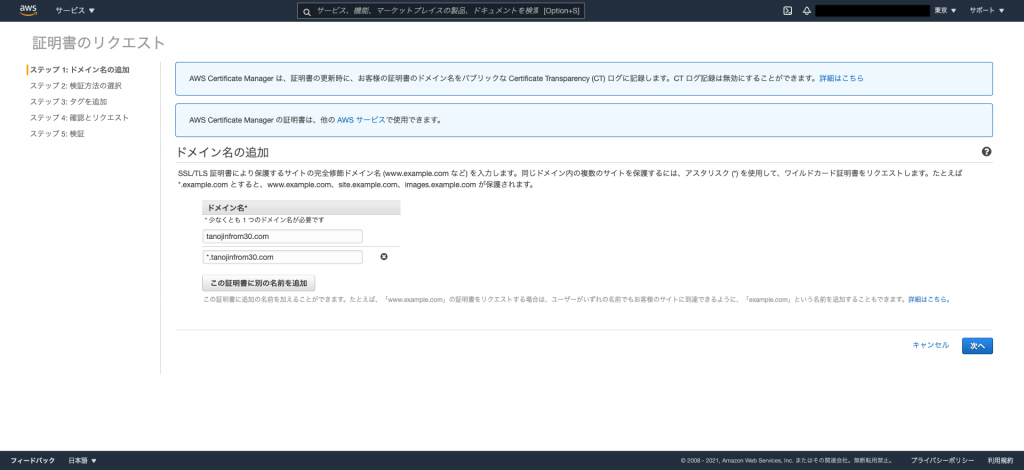Click the ドメイン名の追加 section heading
1024x470 pixels.
click(x=223, y=152)
